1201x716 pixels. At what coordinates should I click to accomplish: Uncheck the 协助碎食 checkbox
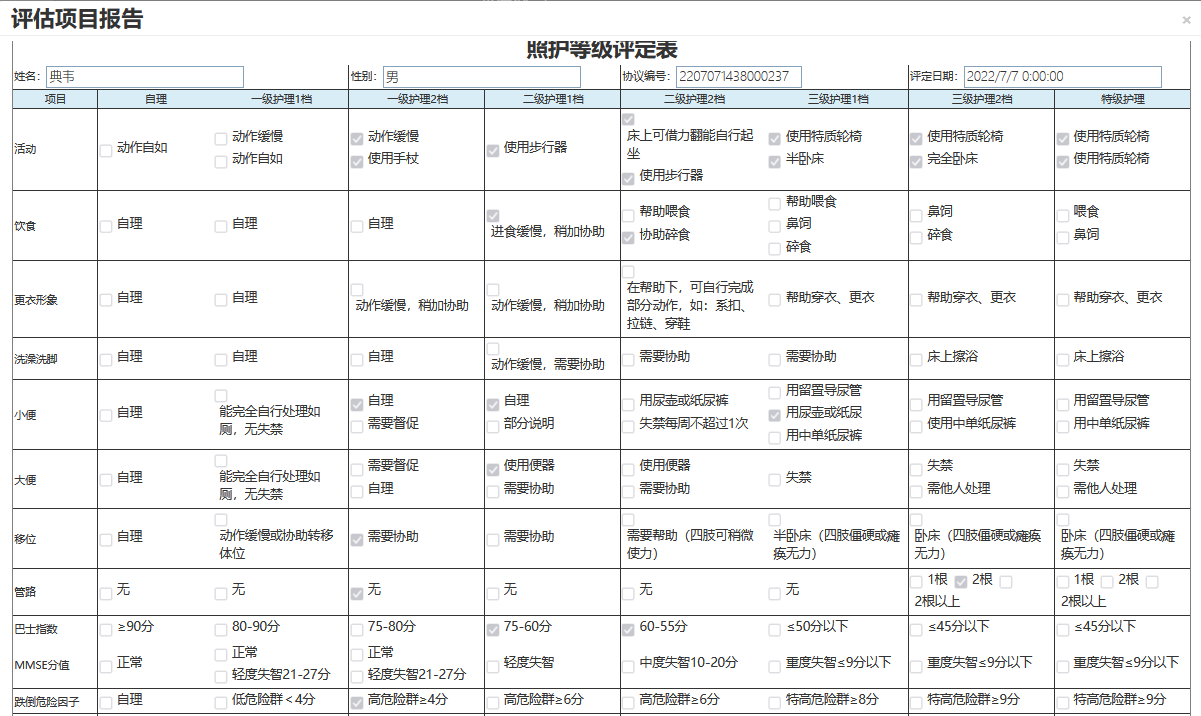(x=628, y=237)
